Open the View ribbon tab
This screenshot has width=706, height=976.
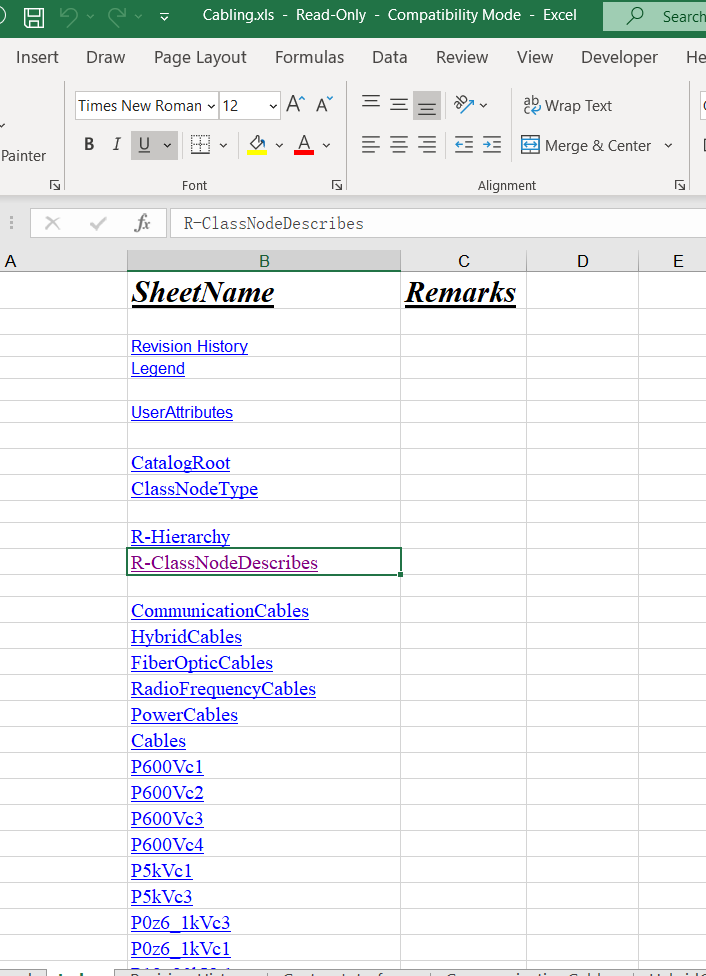(x=535, y=57)
